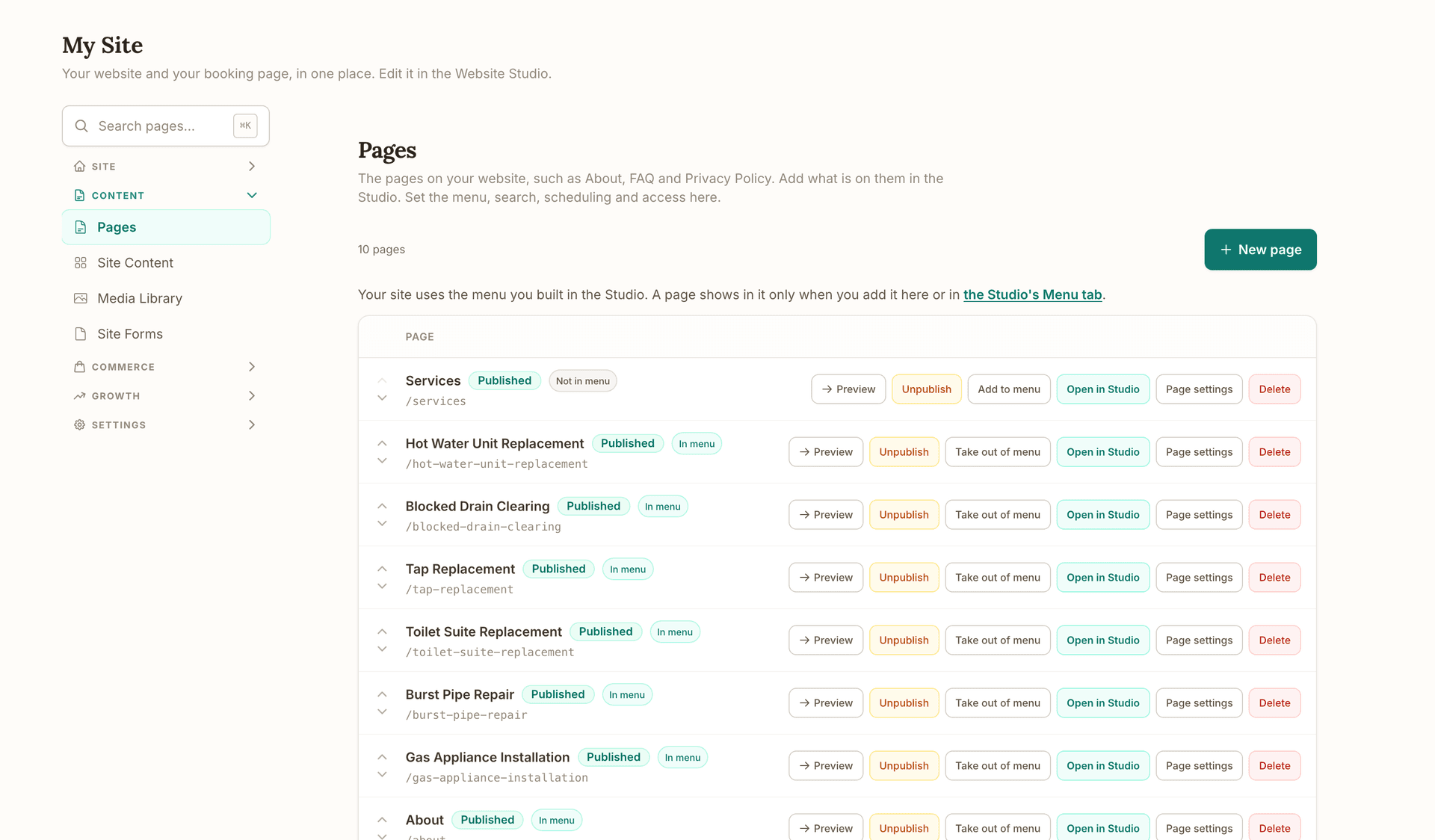Expand the Site section chevron
This screenshot has width=1435, height=840.
[252, 166]
